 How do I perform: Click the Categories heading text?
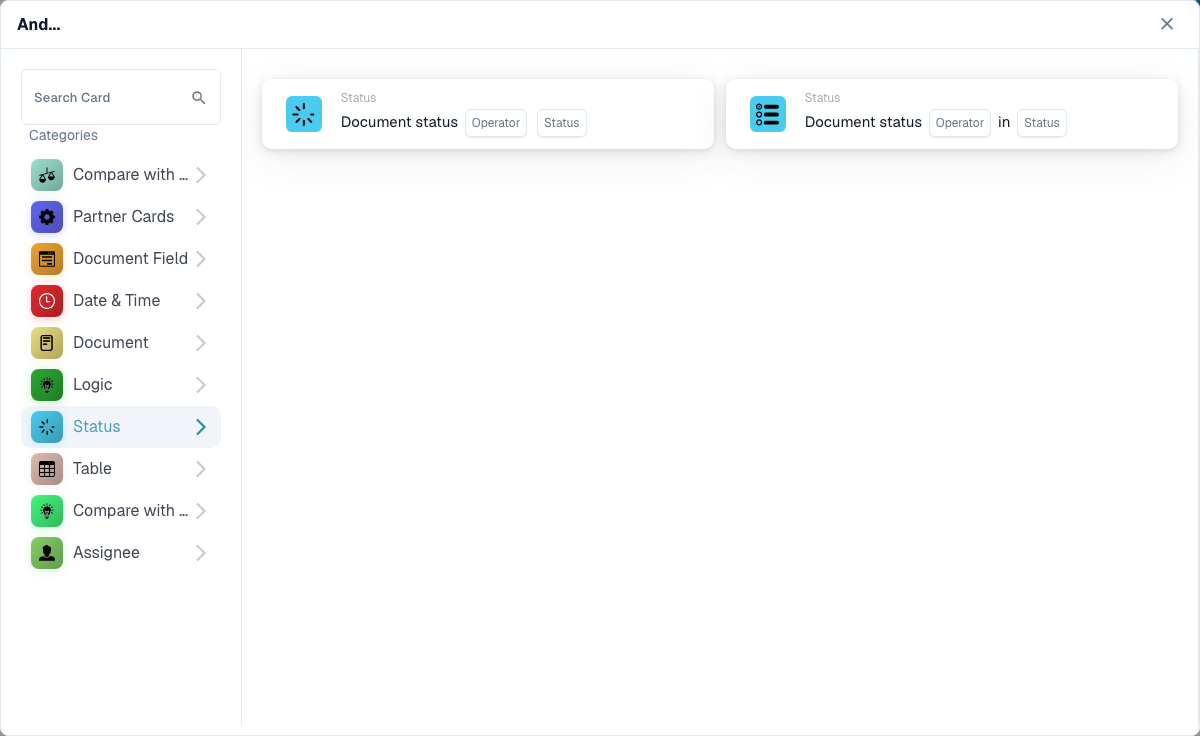(63, 135)
